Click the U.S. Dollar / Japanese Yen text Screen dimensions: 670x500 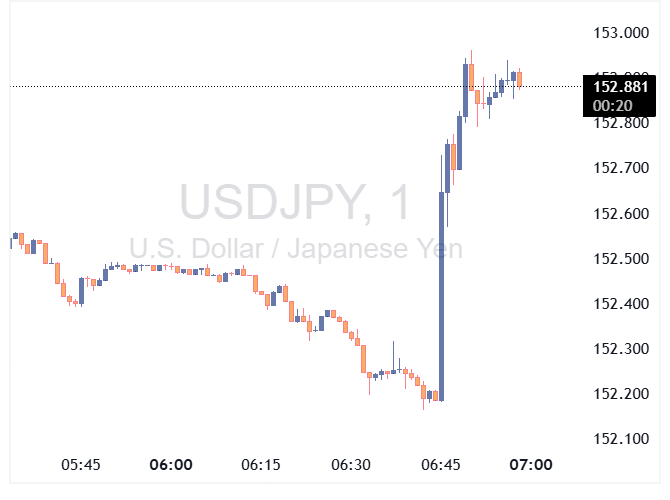tap(295, 247)
